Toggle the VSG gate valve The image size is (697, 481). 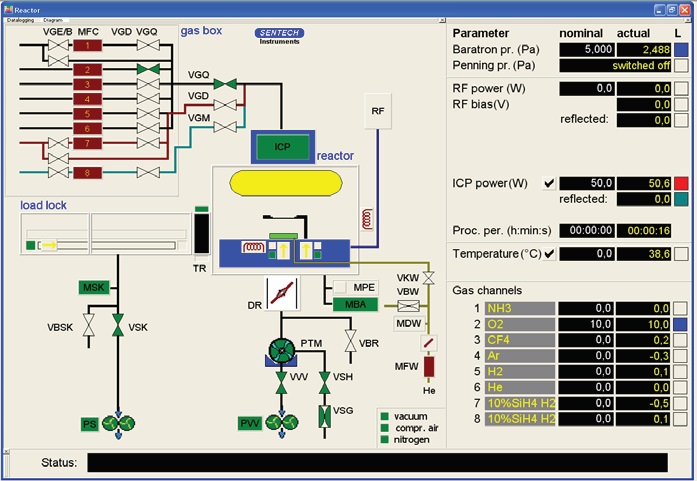click(324, 417)
